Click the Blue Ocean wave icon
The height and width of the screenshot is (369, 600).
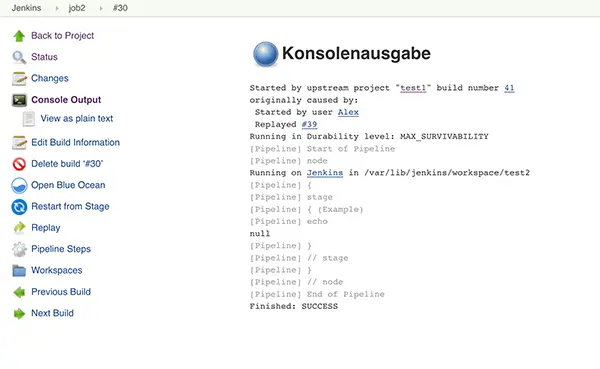(19, 185)
